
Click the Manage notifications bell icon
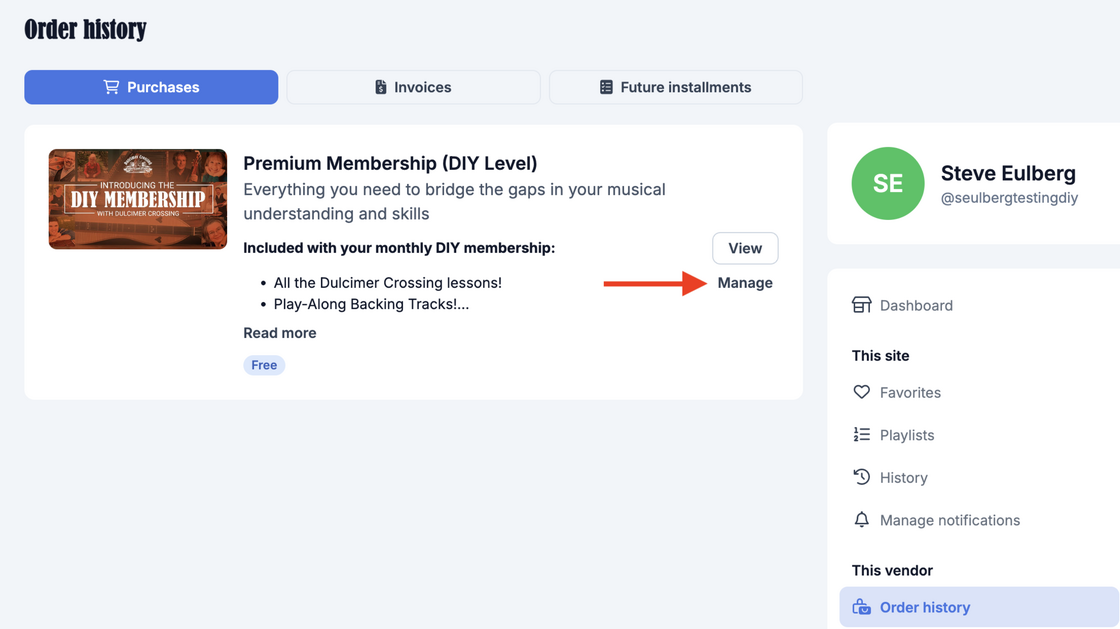pyautogui.click(x=861, y=520)
